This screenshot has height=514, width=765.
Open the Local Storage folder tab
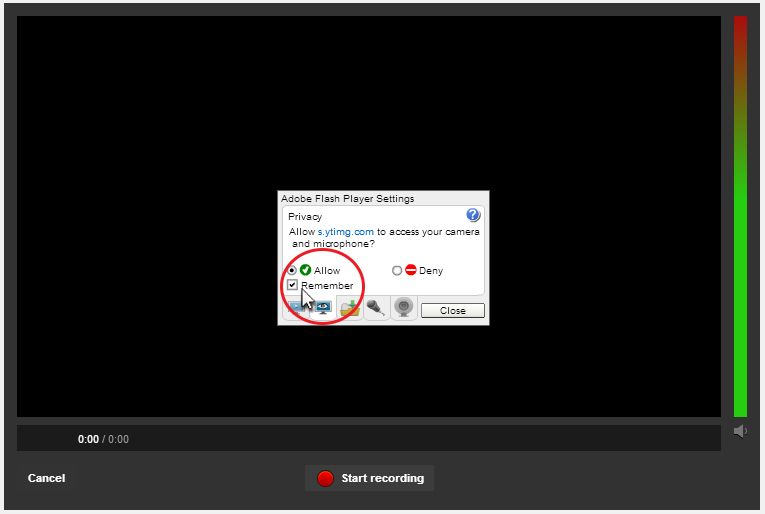[x=350, y=308]
